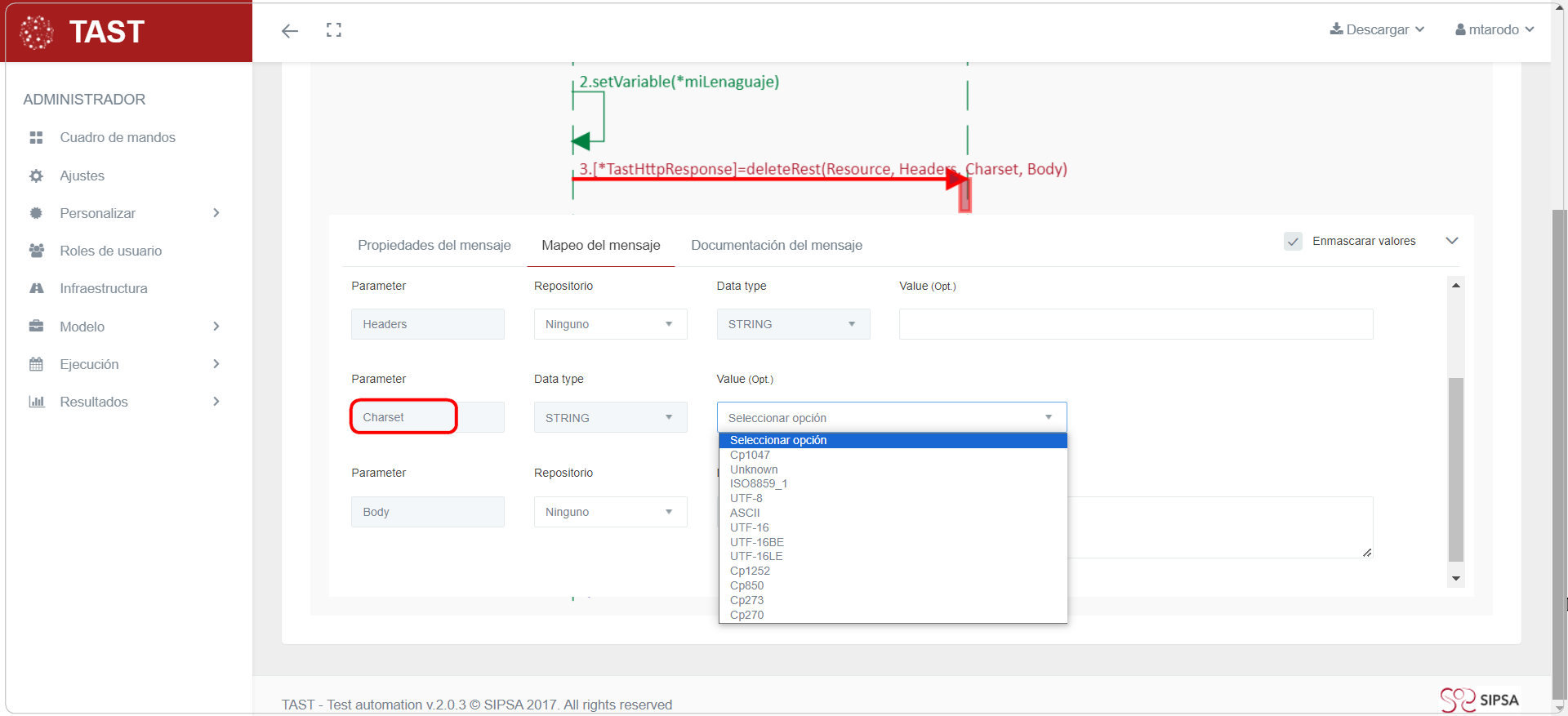This screenshot has height=716, width=1568.
Task: Click the back arrow icon
Action: 290,31
